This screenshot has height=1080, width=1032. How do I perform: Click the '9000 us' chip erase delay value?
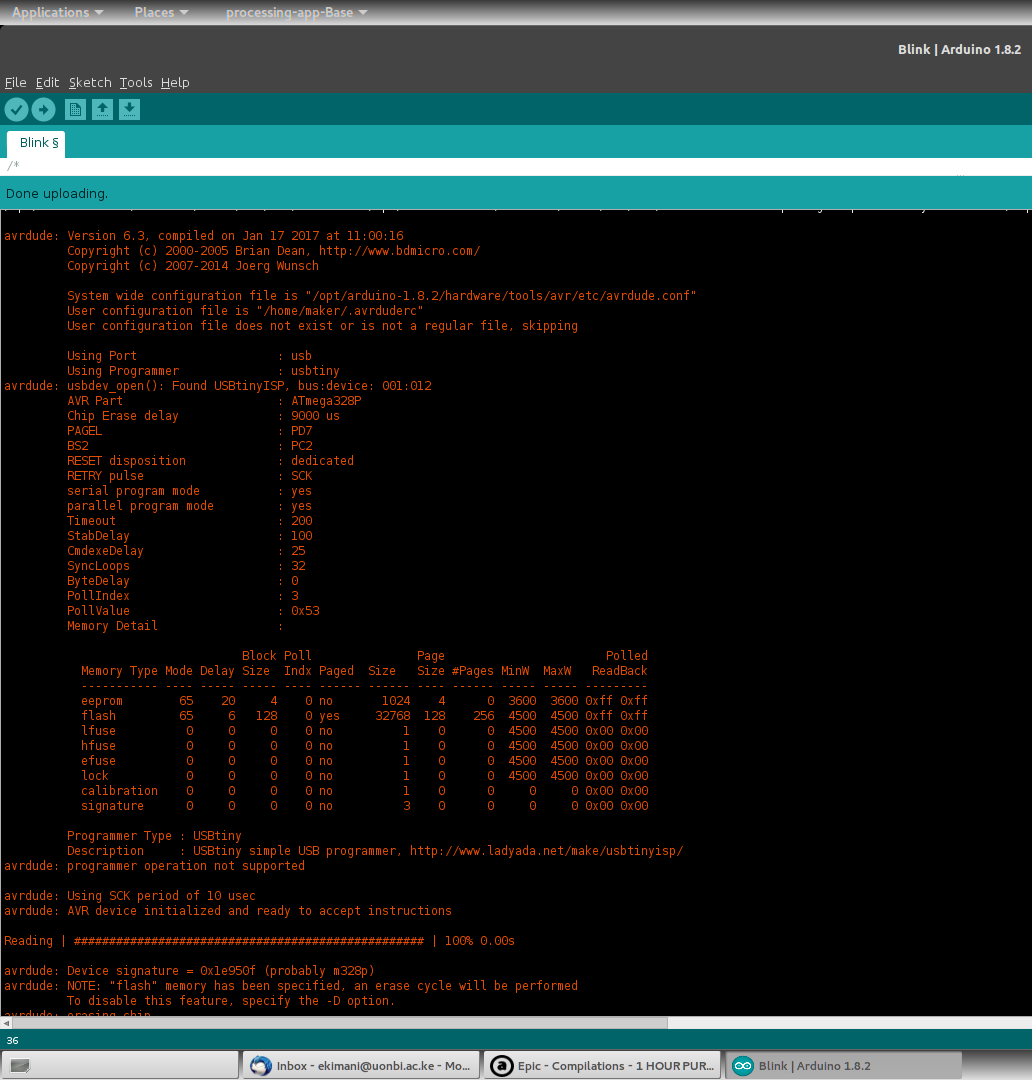[x=316, y=416]
